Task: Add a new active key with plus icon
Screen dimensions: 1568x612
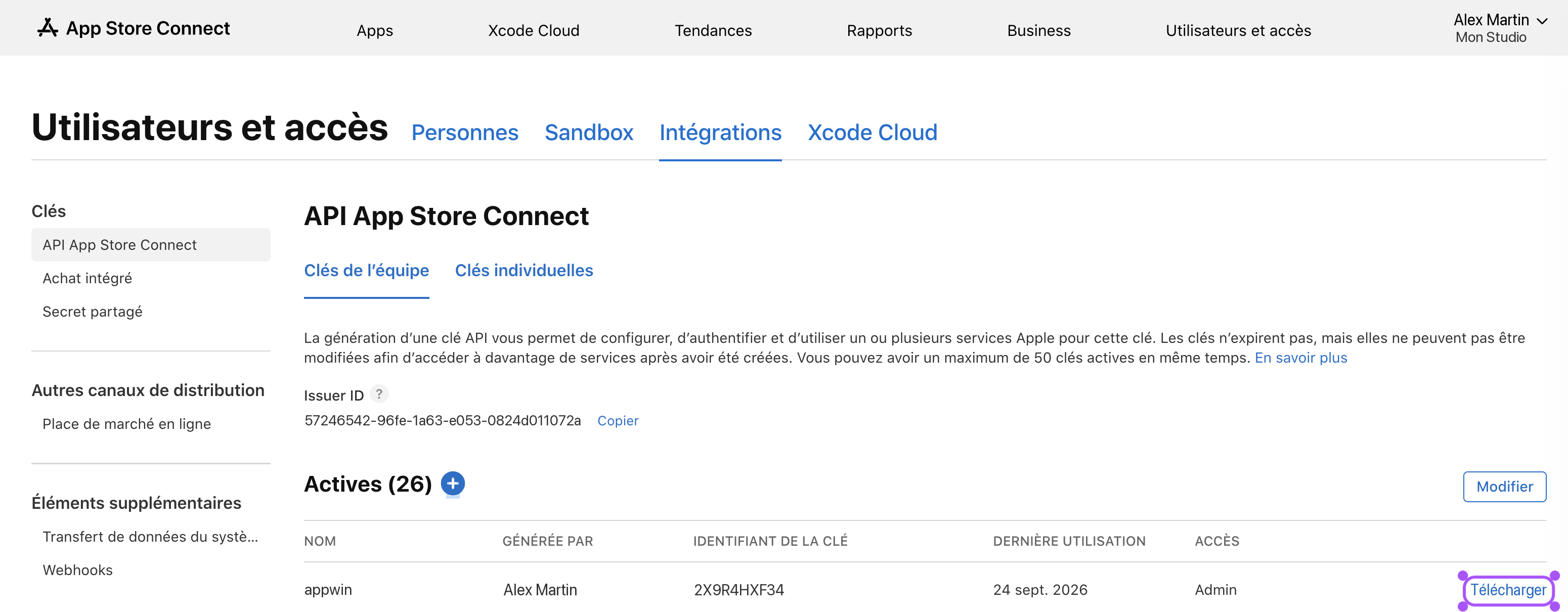Action: (x=452, y=484)
